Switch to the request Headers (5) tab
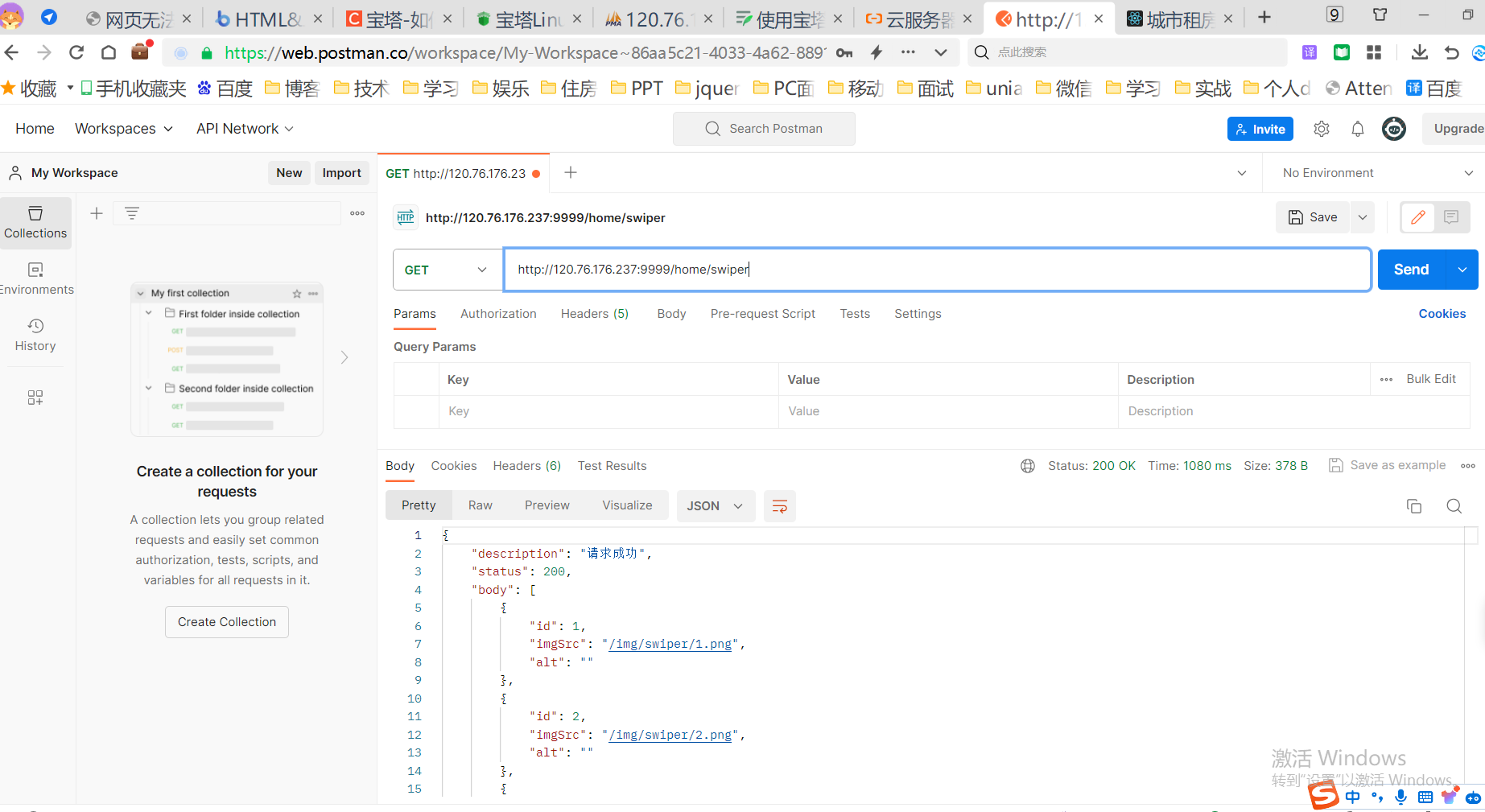This screenshot has height=812, width=1485. coord(595,314)
